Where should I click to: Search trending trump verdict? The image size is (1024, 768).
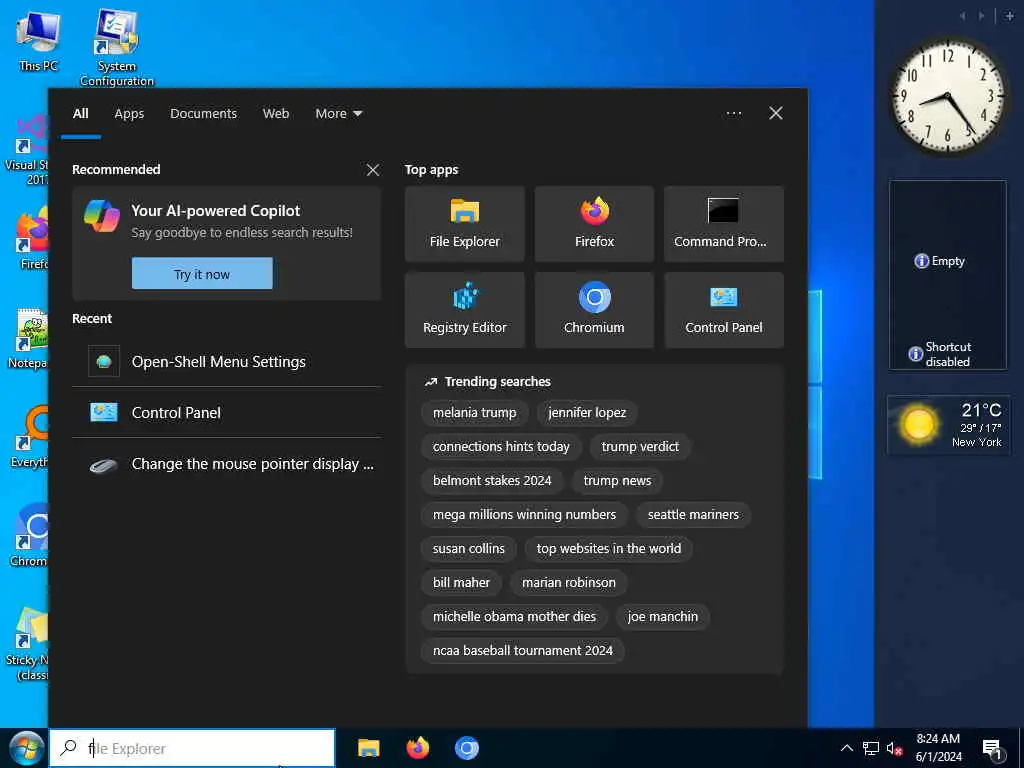click(x=640, y=447)
